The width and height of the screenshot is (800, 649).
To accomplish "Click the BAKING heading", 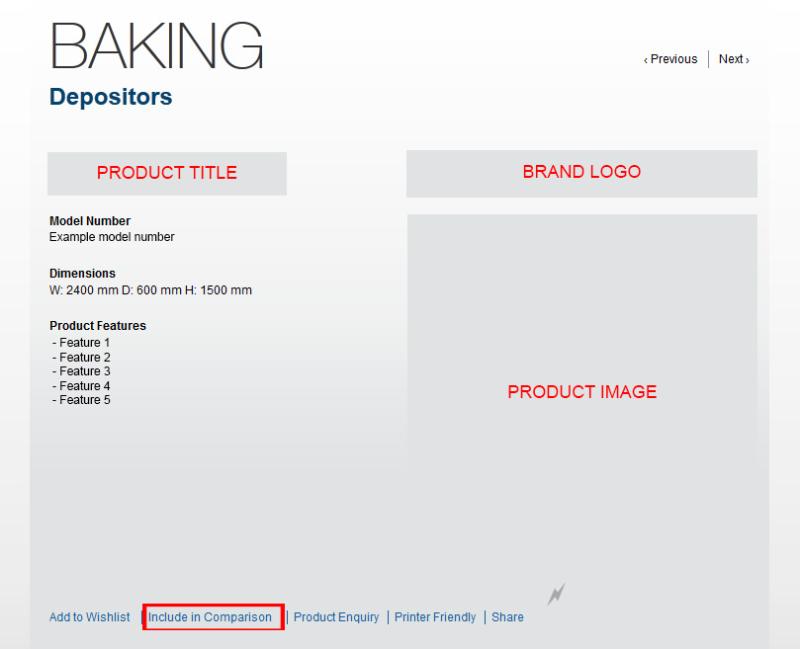I will pos(157,46).
